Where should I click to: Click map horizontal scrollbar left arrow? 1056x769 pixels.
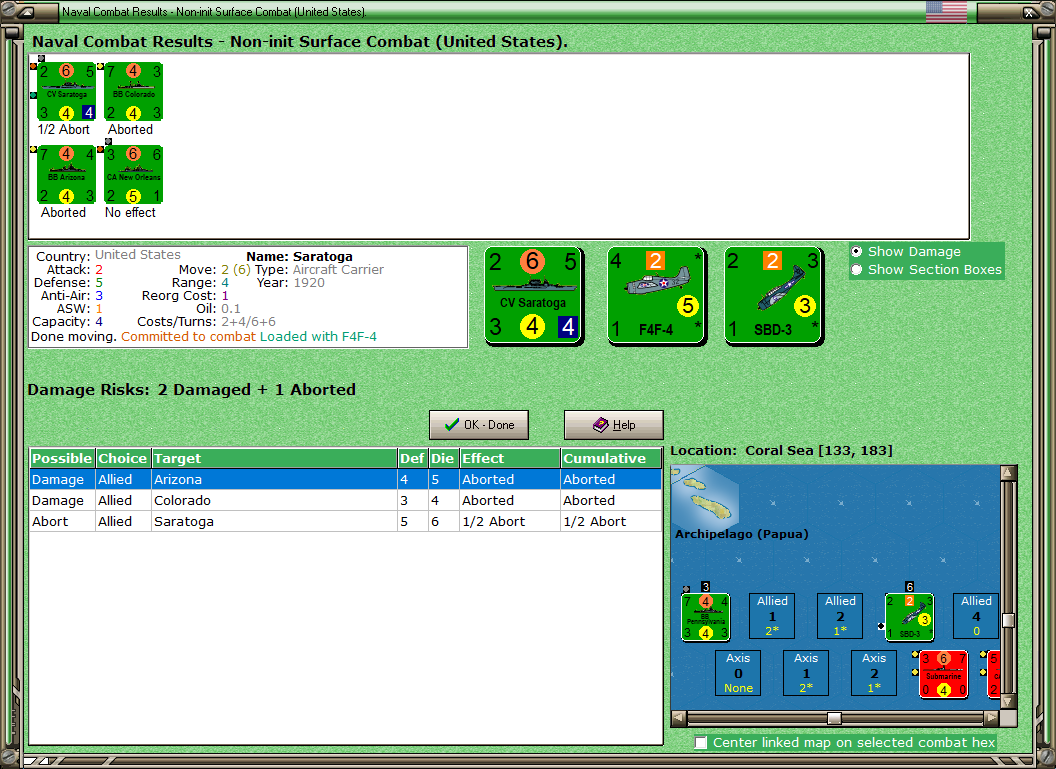(x=679, y=718)
